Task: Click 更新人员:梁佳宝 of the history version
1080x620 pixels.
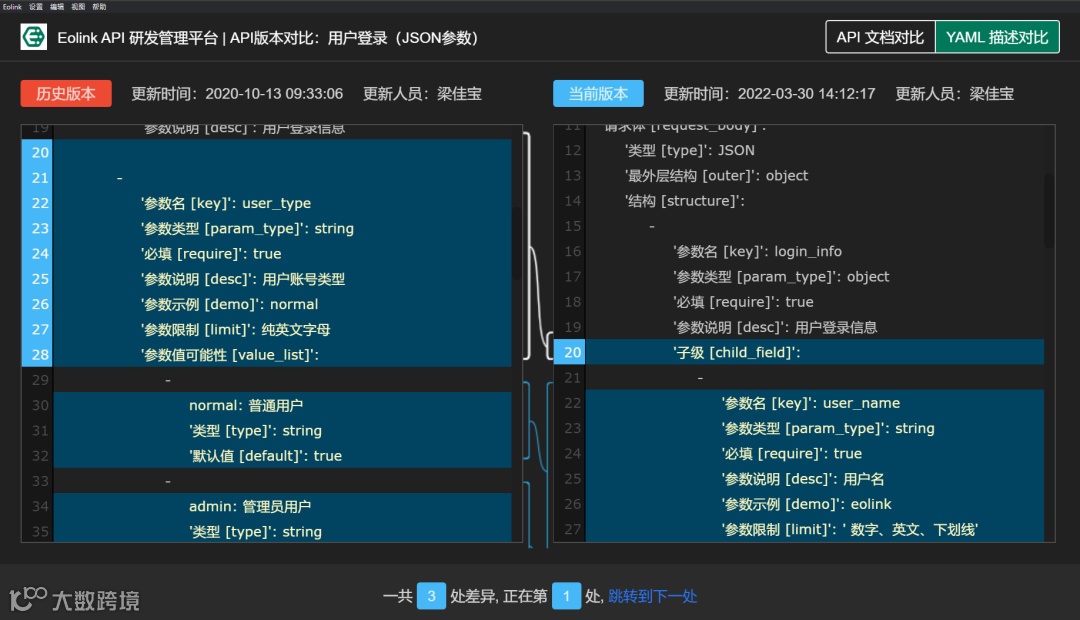Action: point(422,94)
